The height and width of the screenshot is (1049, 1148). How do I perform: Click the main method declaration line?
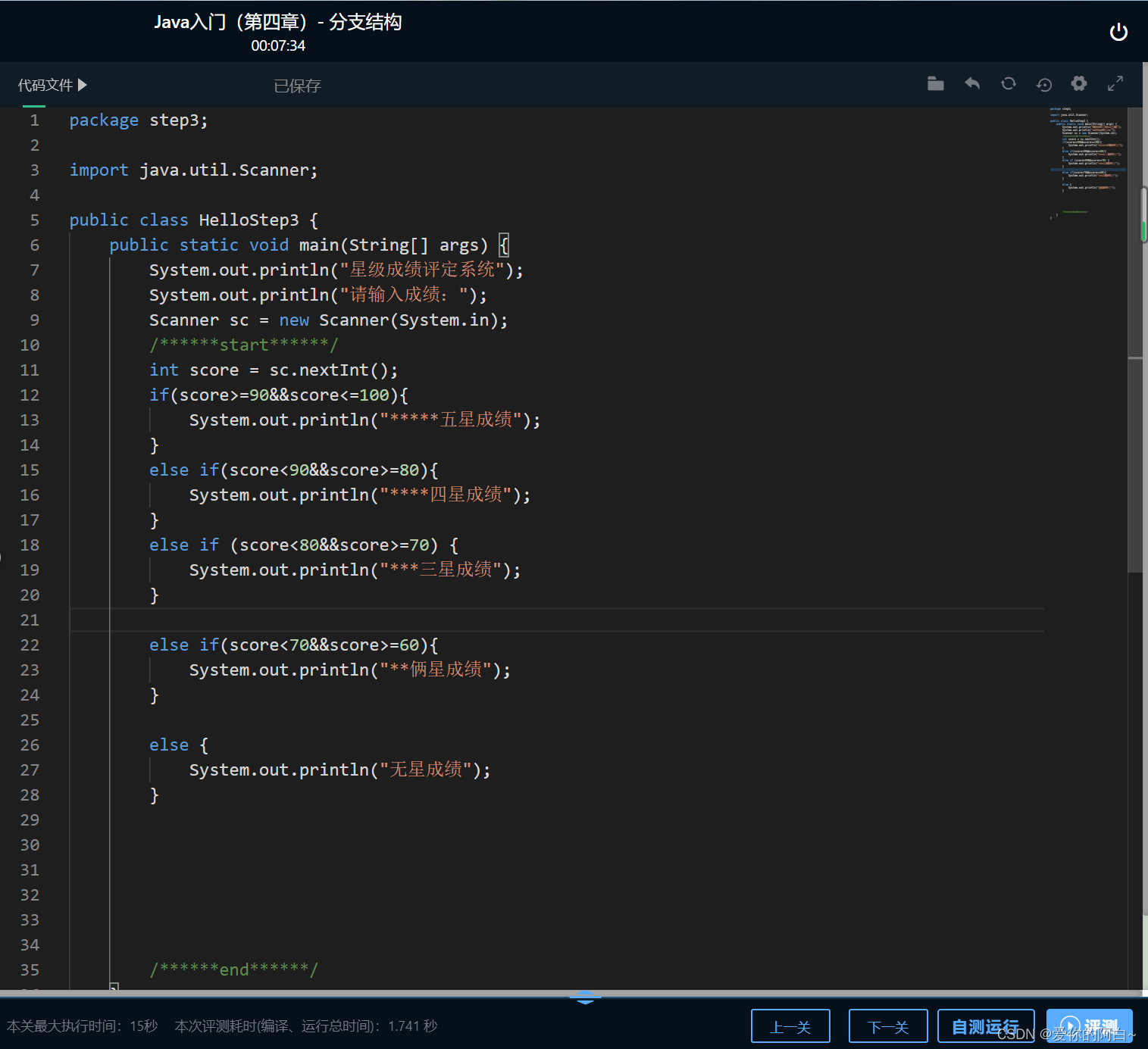tap(309, 245)
